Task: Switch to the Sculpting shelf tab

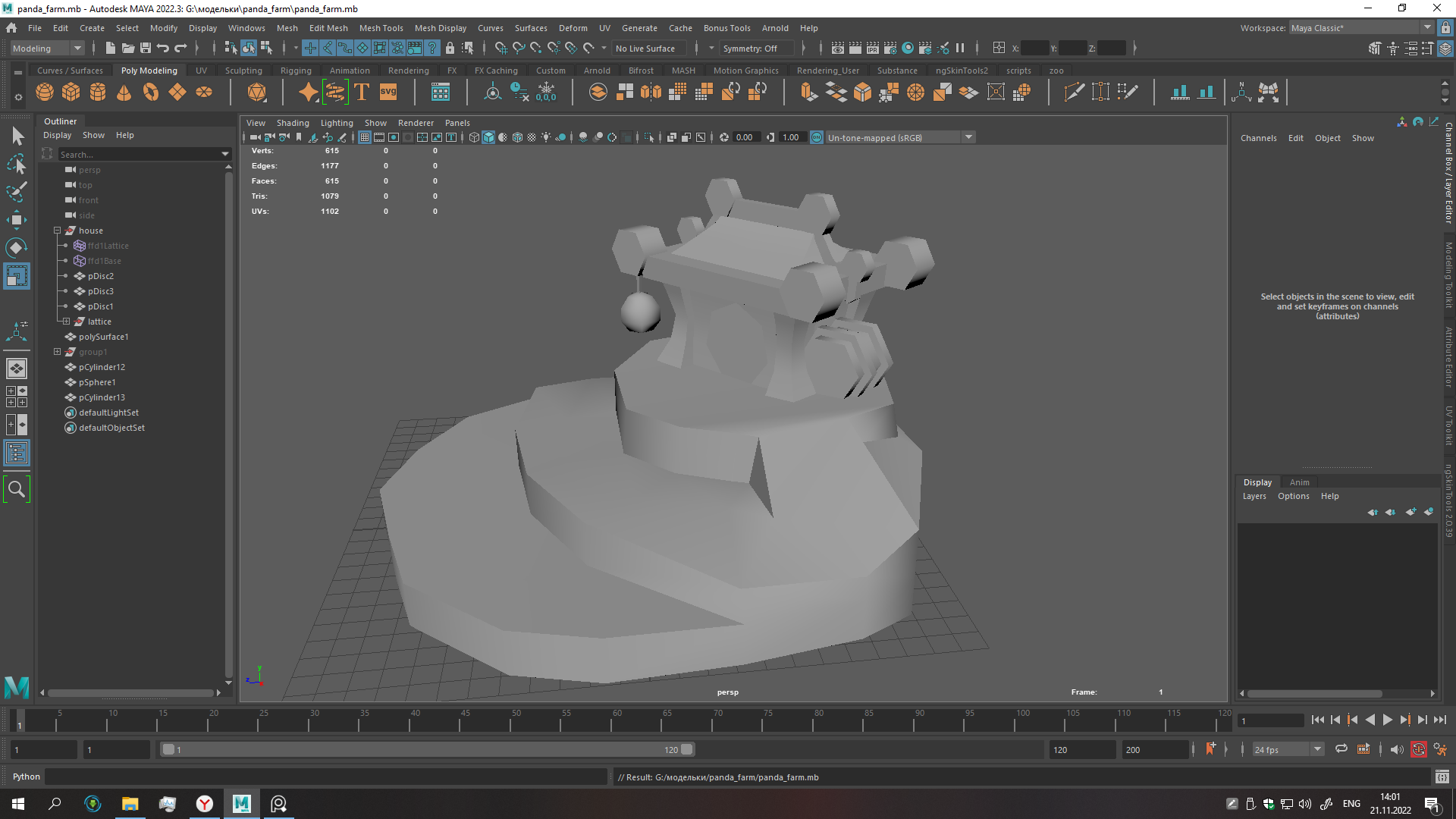Action: [x=243, y=71]
